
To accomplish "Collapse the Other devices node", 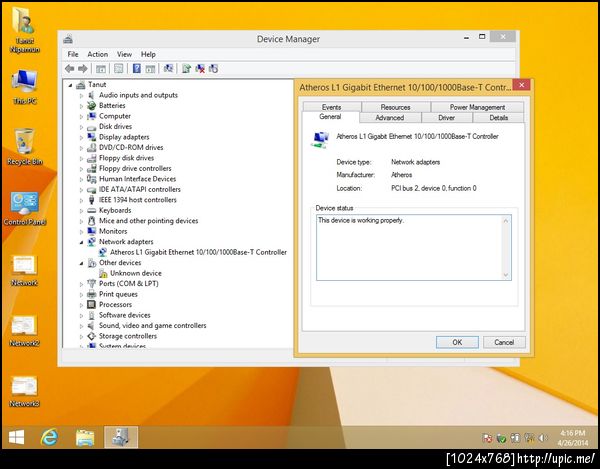I will tap(81, 263).
